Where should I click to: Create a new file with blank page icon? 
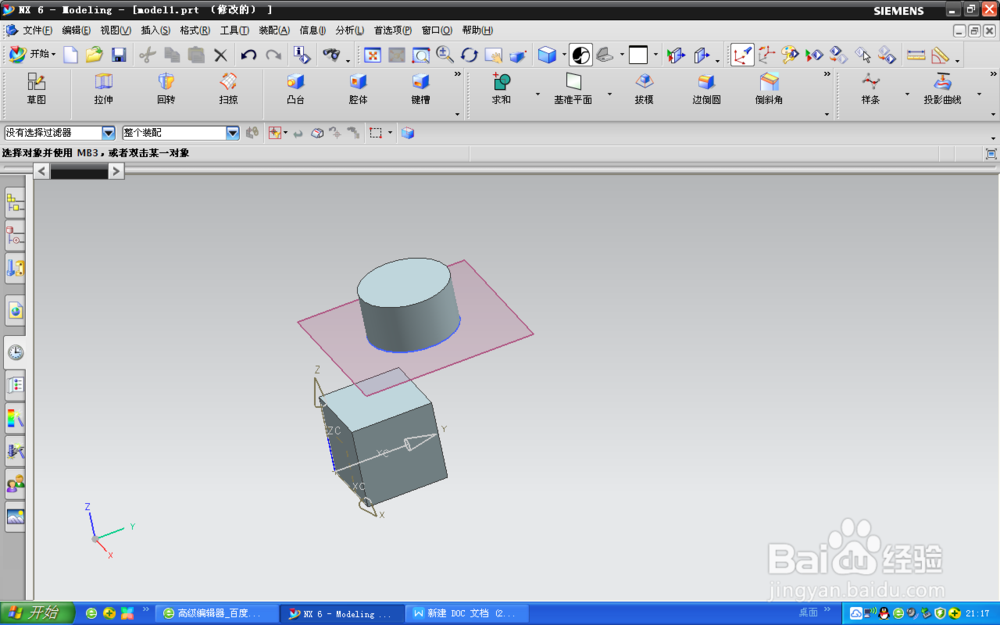click(71, 55)
